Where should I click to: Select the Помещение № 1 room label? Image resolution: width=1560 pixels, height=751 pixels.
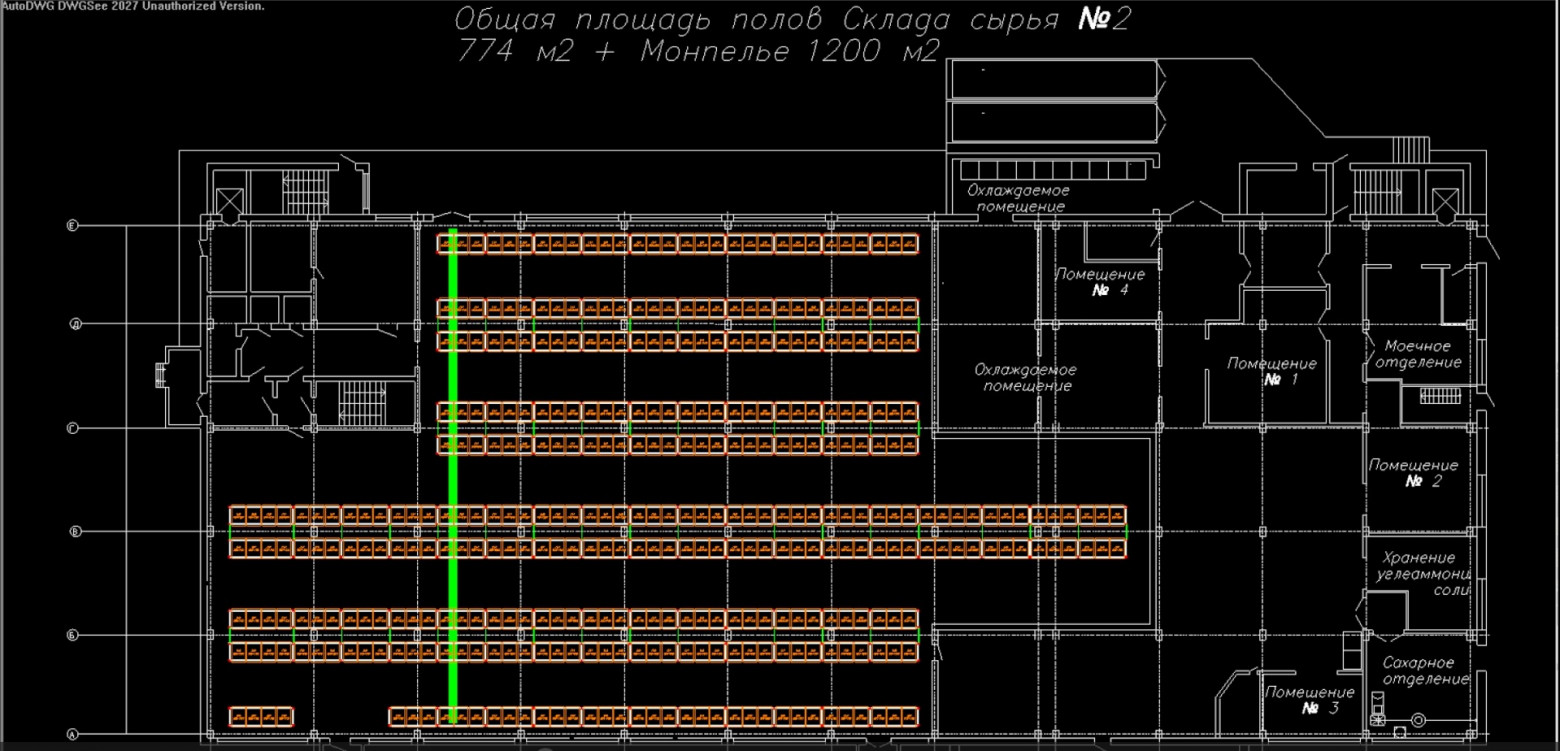(x=1272, y=372)
